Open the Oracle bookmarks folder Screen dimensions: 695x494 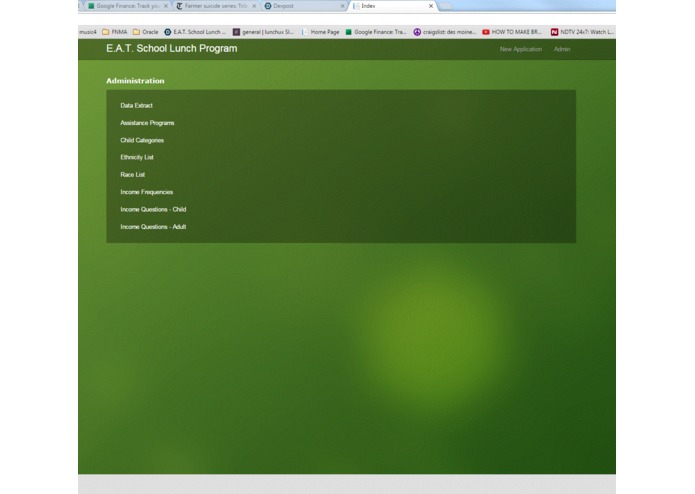[145, 32]
